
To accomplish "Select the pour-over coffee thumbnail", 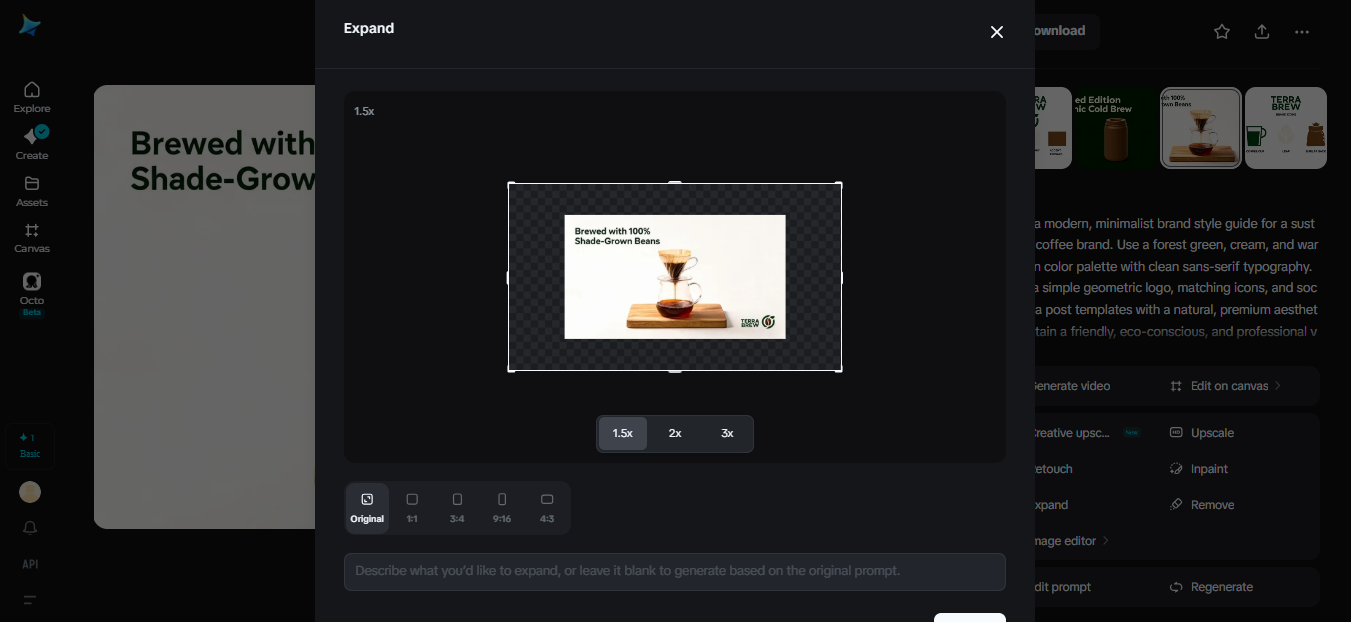I will [x=1201, y=127].
